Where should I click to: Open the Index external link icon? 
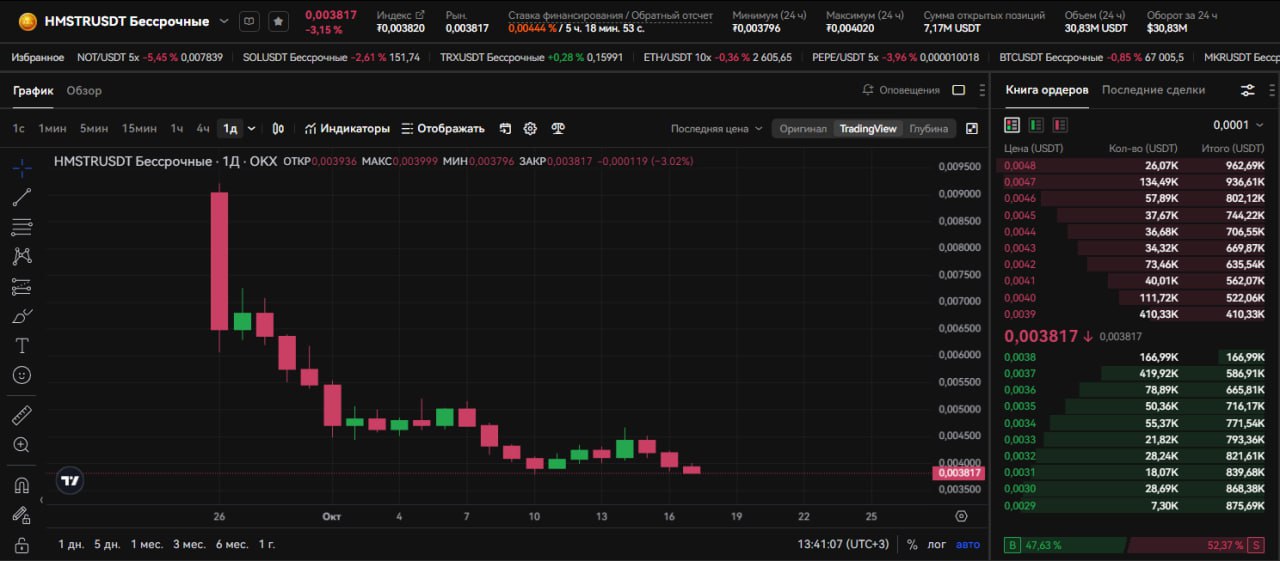pyautogui.click(x=419, y=15)
